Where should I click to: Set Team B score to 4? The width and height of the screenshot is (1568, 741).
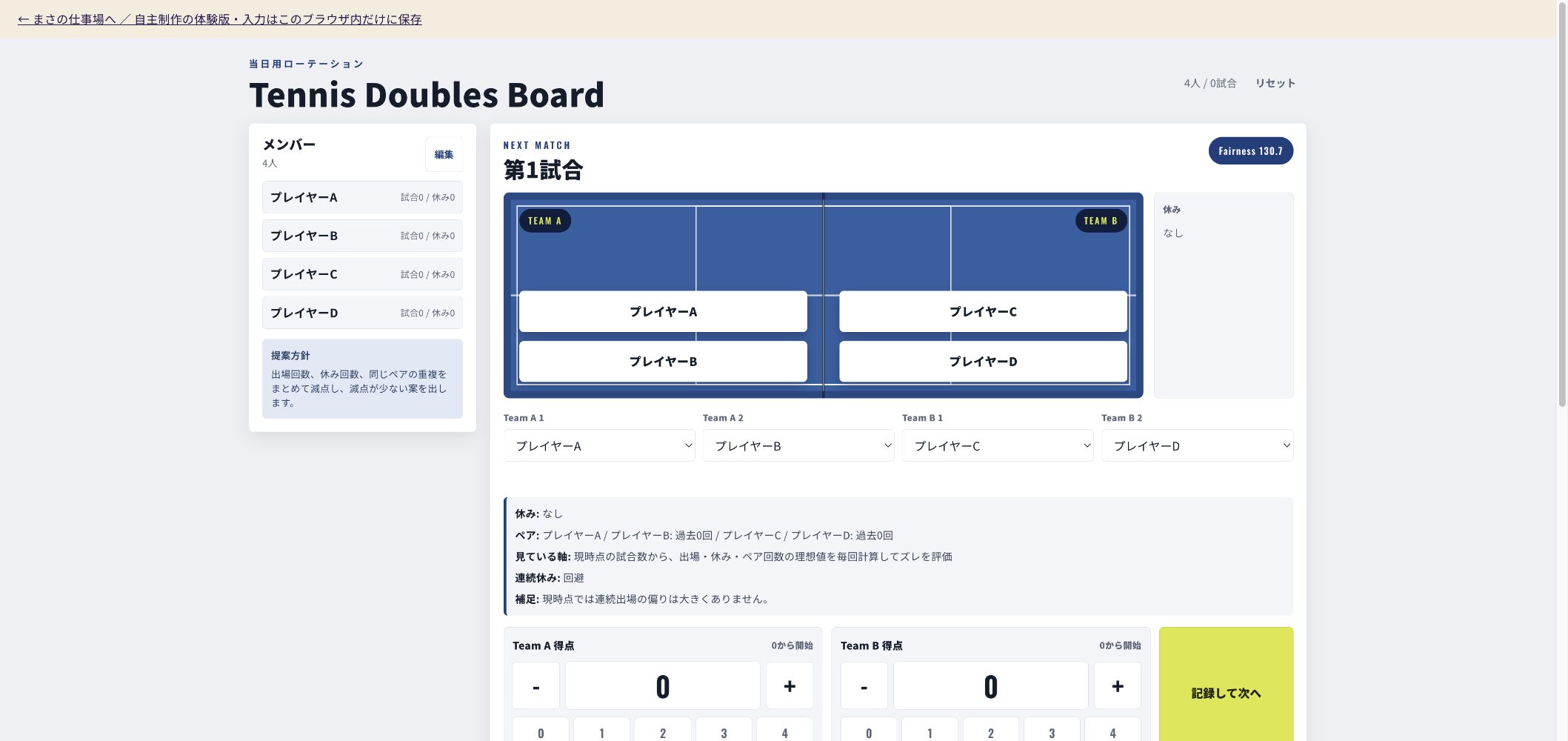pyautogui.click(x=1112, y=730)
